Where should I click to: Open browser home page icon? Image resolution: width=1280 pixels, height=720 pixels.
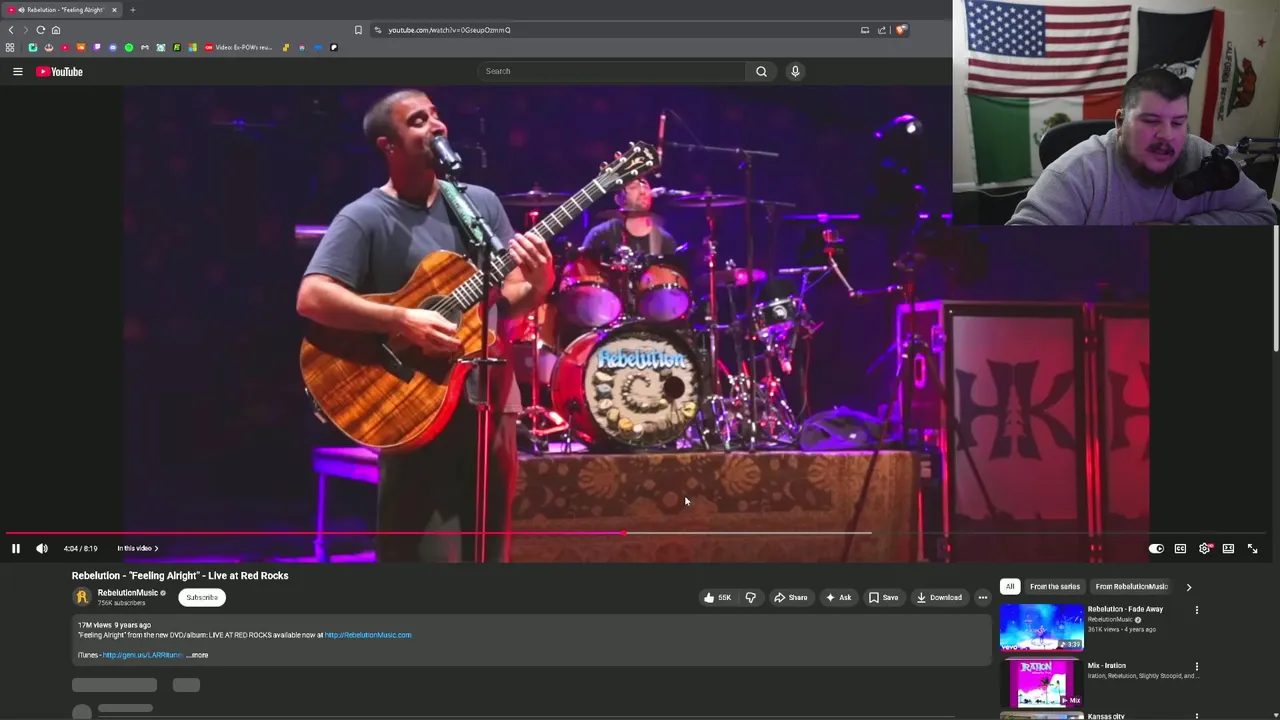coord(55,30)
